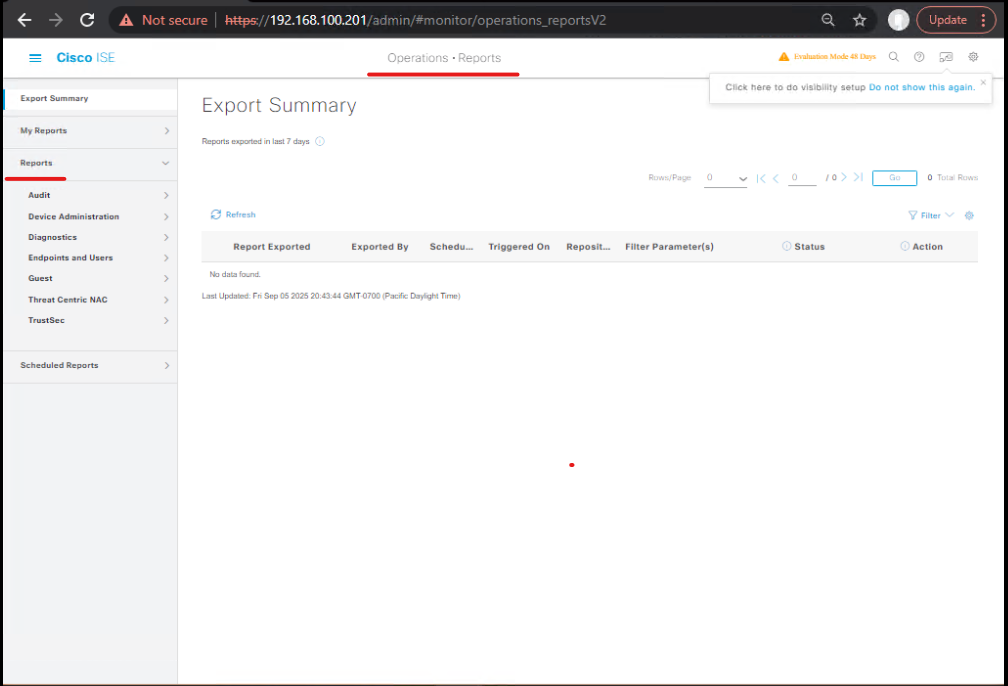Open ISE search magnifier icon
Image resolution: width=1008 pixels, height=686 pixels.
pyautogui.click(x=894, y=57)
